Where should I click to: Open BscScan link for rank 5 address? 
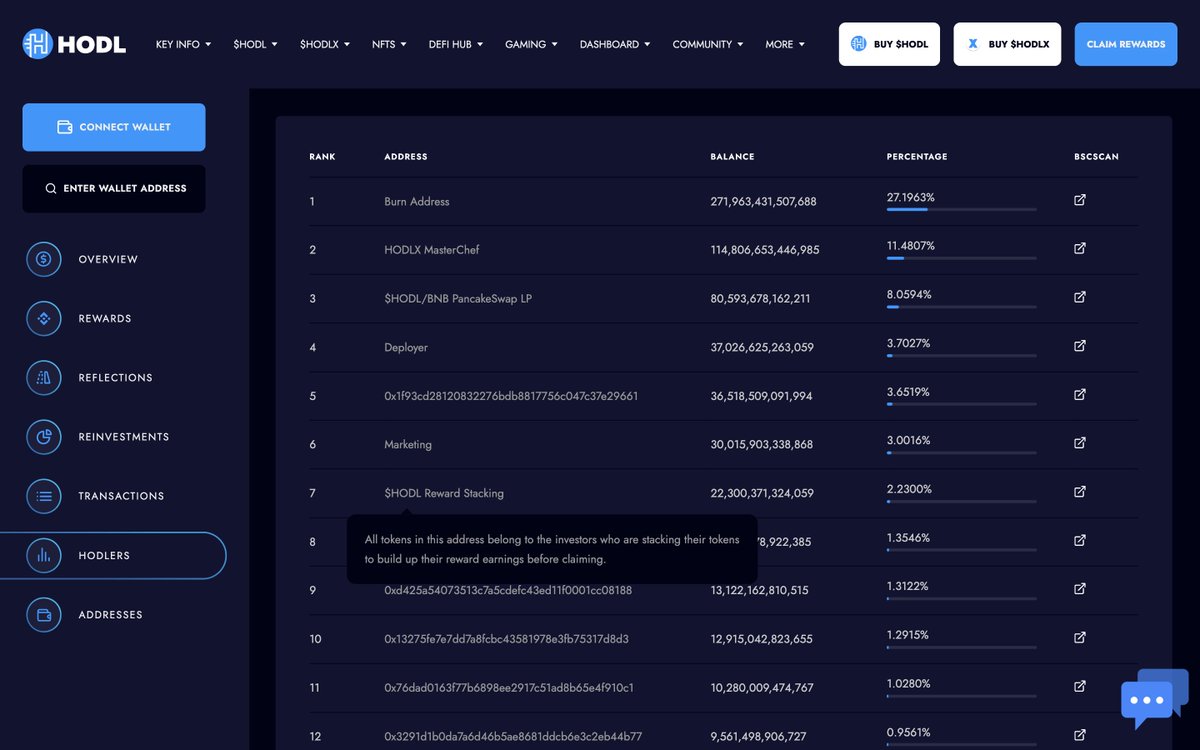1080,394
